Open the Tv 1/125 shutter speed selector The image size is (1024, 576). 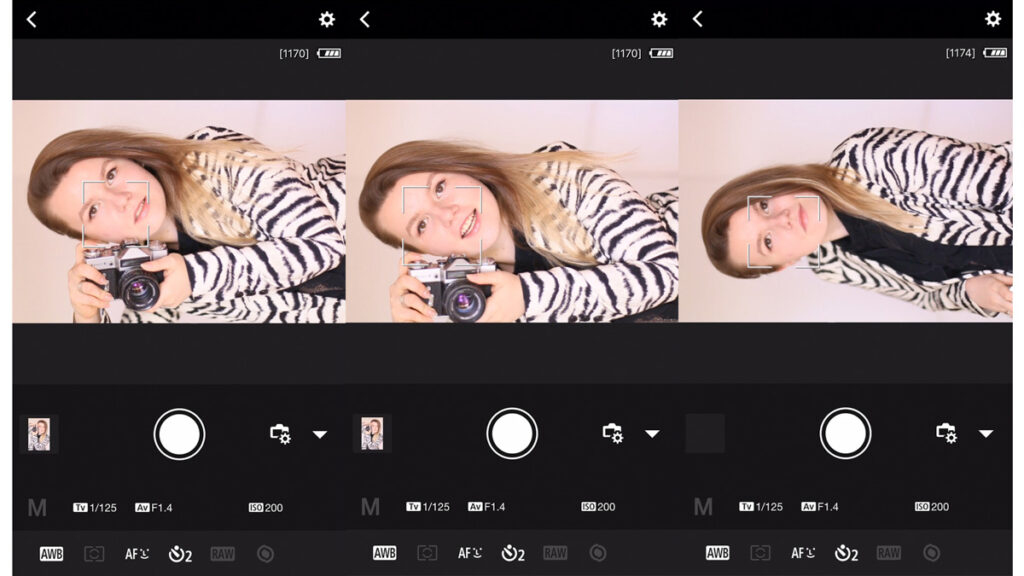[93, 507]
